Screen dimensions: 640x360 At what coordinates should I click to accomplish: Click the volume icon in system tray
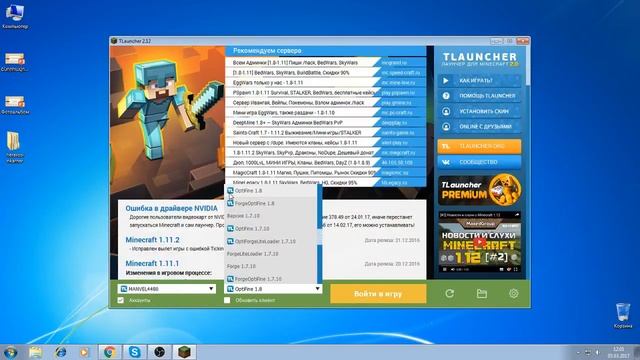[x=598, y=352]
